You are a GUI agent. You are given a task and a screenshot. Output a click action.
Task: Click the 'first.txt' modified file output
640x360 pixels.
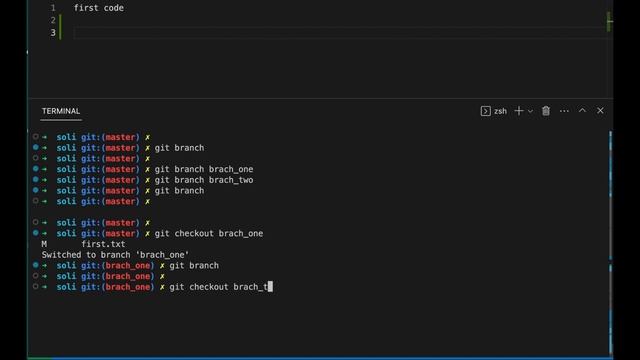[103, 244]
